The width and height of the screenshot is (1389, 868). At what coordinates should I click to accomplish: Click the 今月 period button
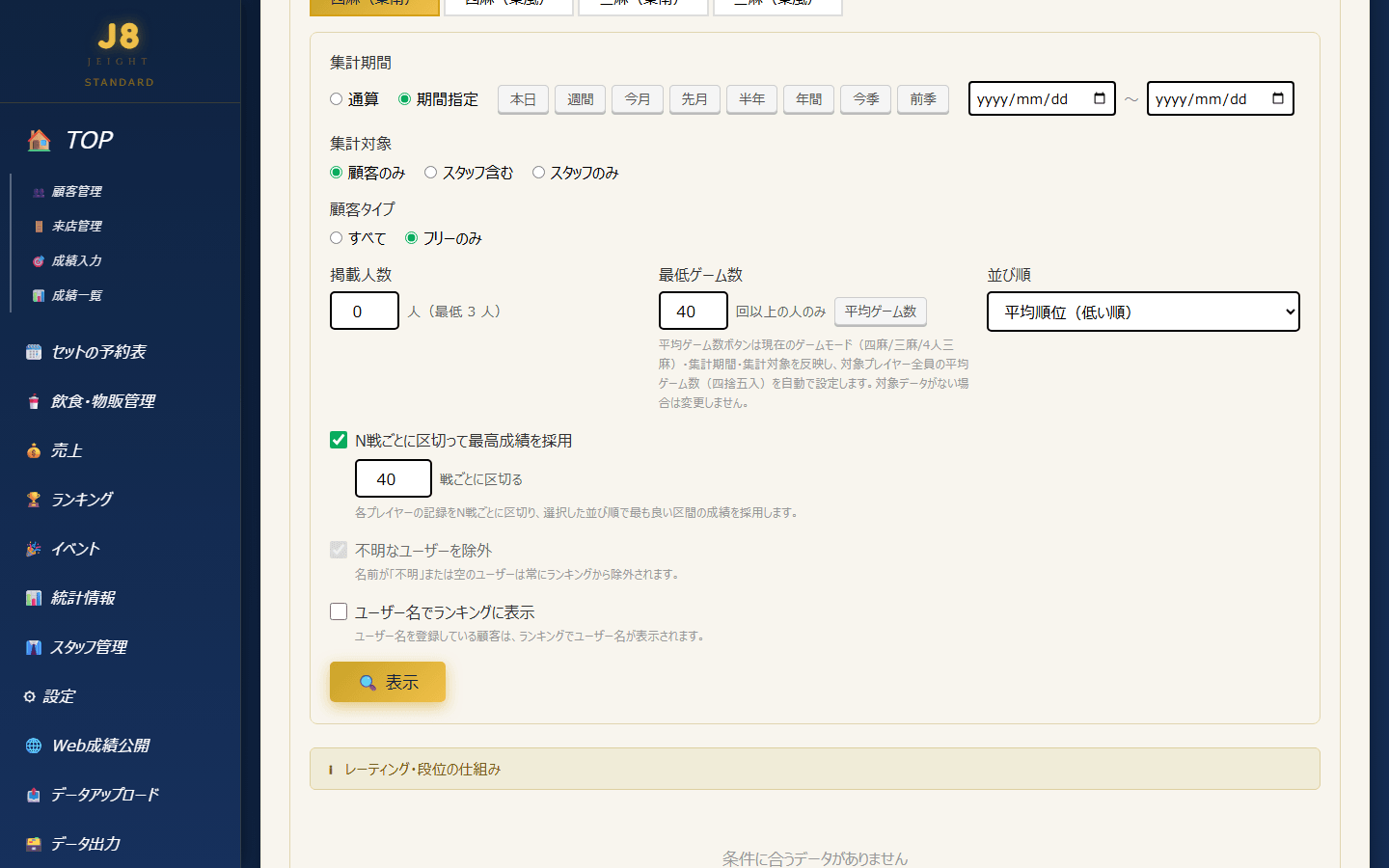(x=638, y=99)
